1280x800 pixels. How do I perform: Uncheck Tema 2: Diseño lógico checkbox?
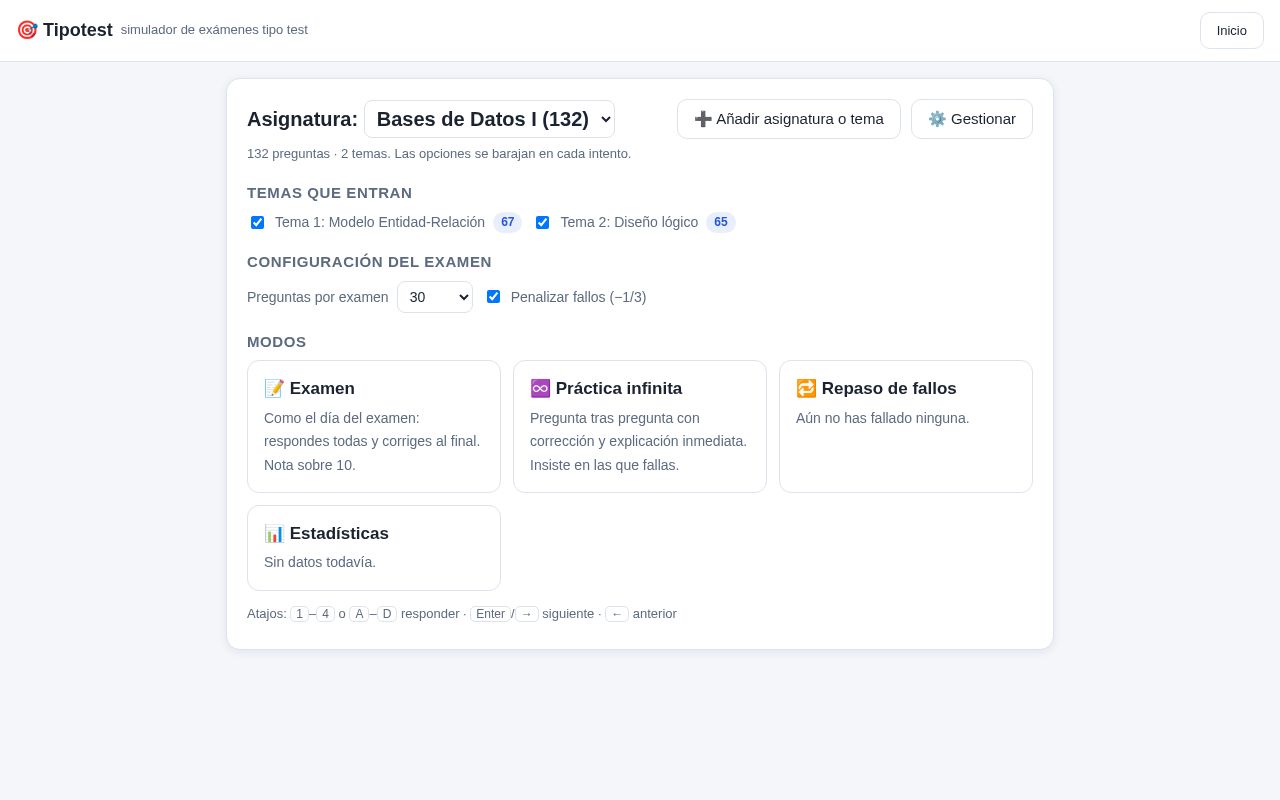(542, 222)
